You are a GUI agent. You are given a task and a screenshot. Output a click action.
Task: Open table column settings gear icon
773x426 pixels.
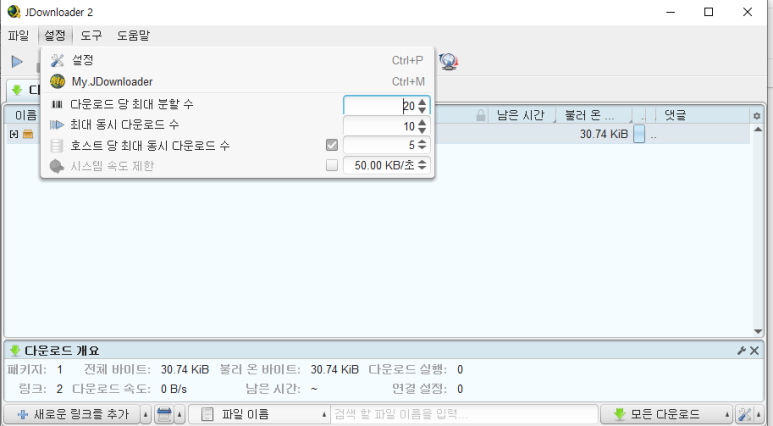coord(757,116)
